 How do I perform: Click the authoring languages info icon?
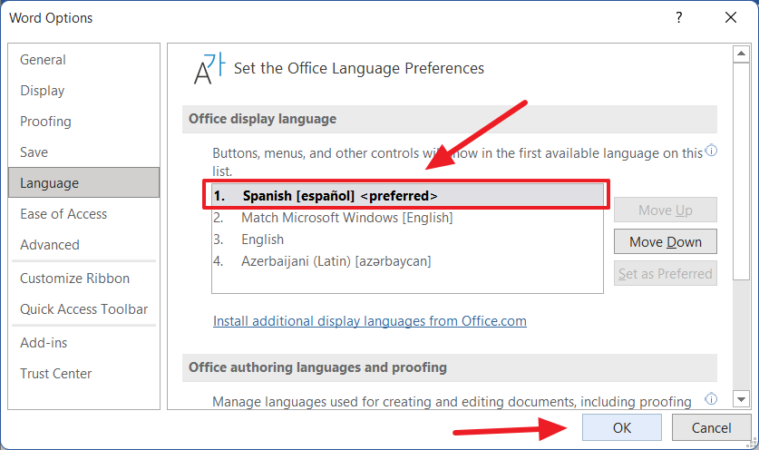pos(711,399)
